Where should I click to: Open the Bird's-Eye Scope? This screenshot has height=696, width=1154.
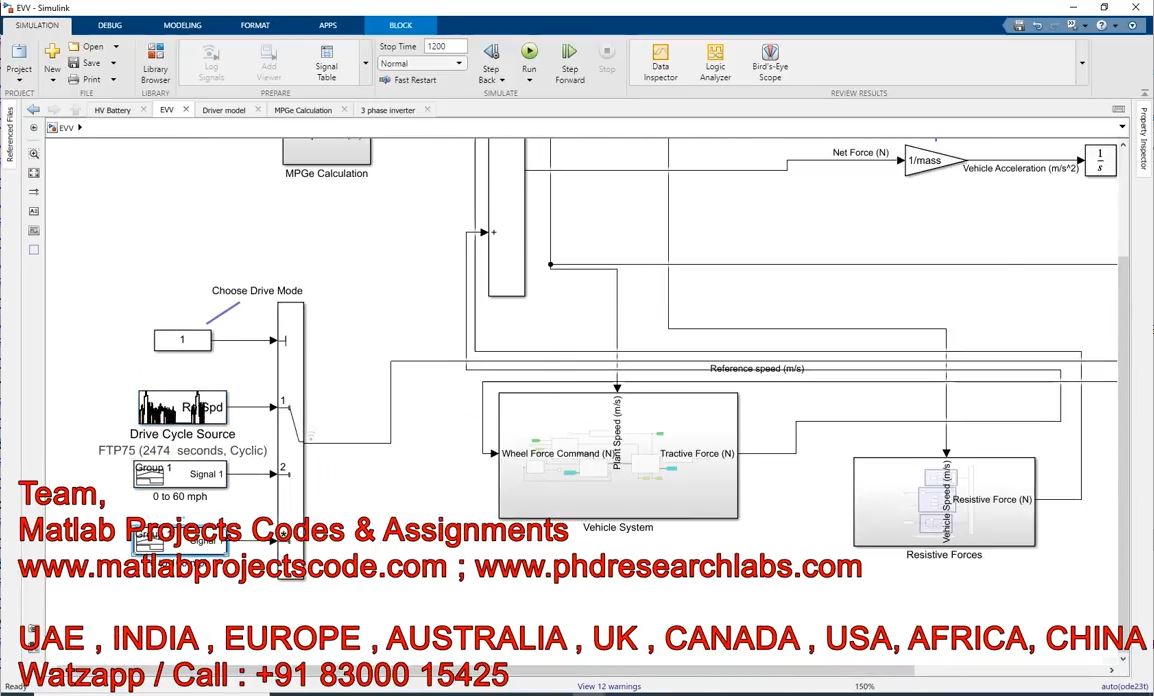point(770,62)
